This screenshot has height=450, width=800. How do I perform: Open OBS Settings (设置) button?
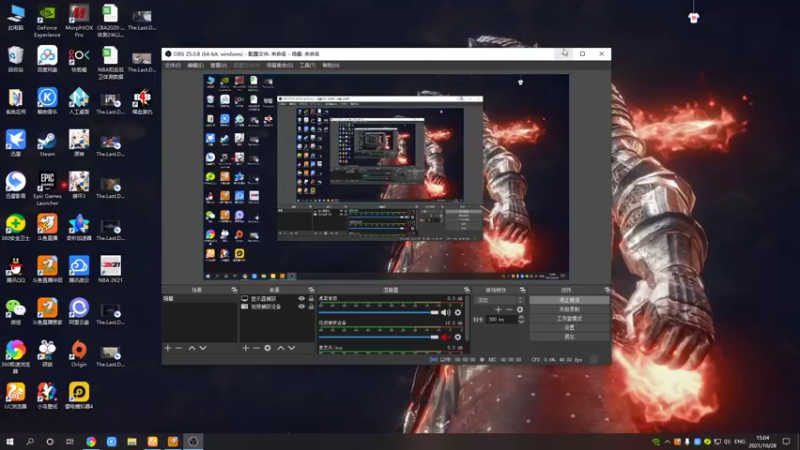tap(569, 328)
